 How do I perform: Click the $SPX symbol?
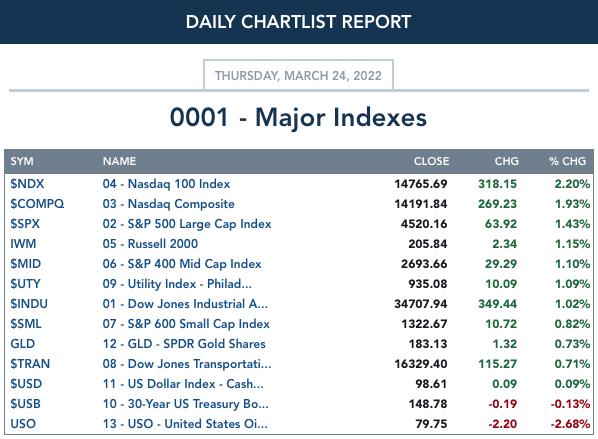point(25,224)
